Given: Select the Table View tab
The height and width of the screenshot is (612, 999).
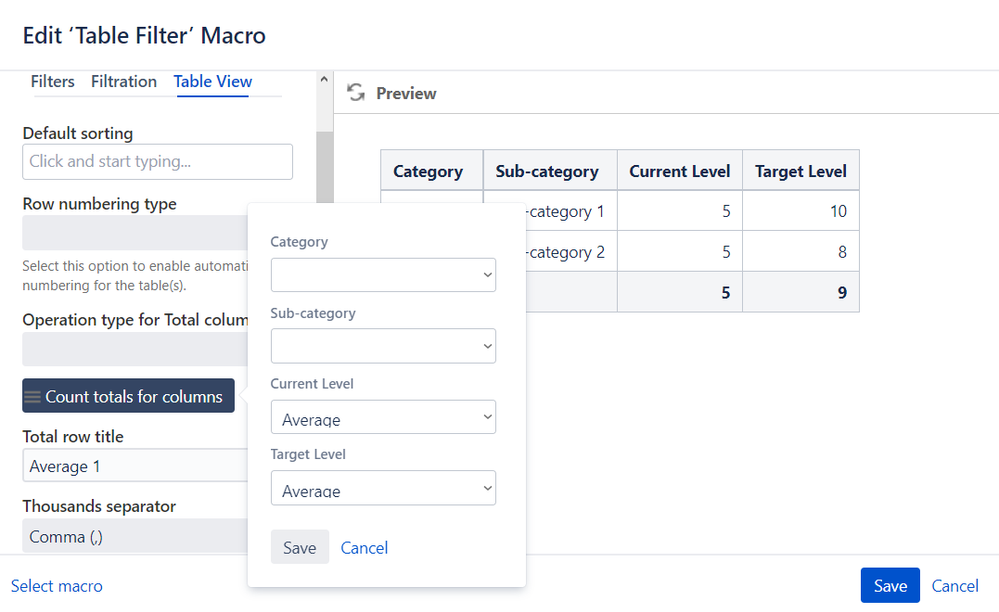Looking at the screenshot, I should (x=213, y=82).
